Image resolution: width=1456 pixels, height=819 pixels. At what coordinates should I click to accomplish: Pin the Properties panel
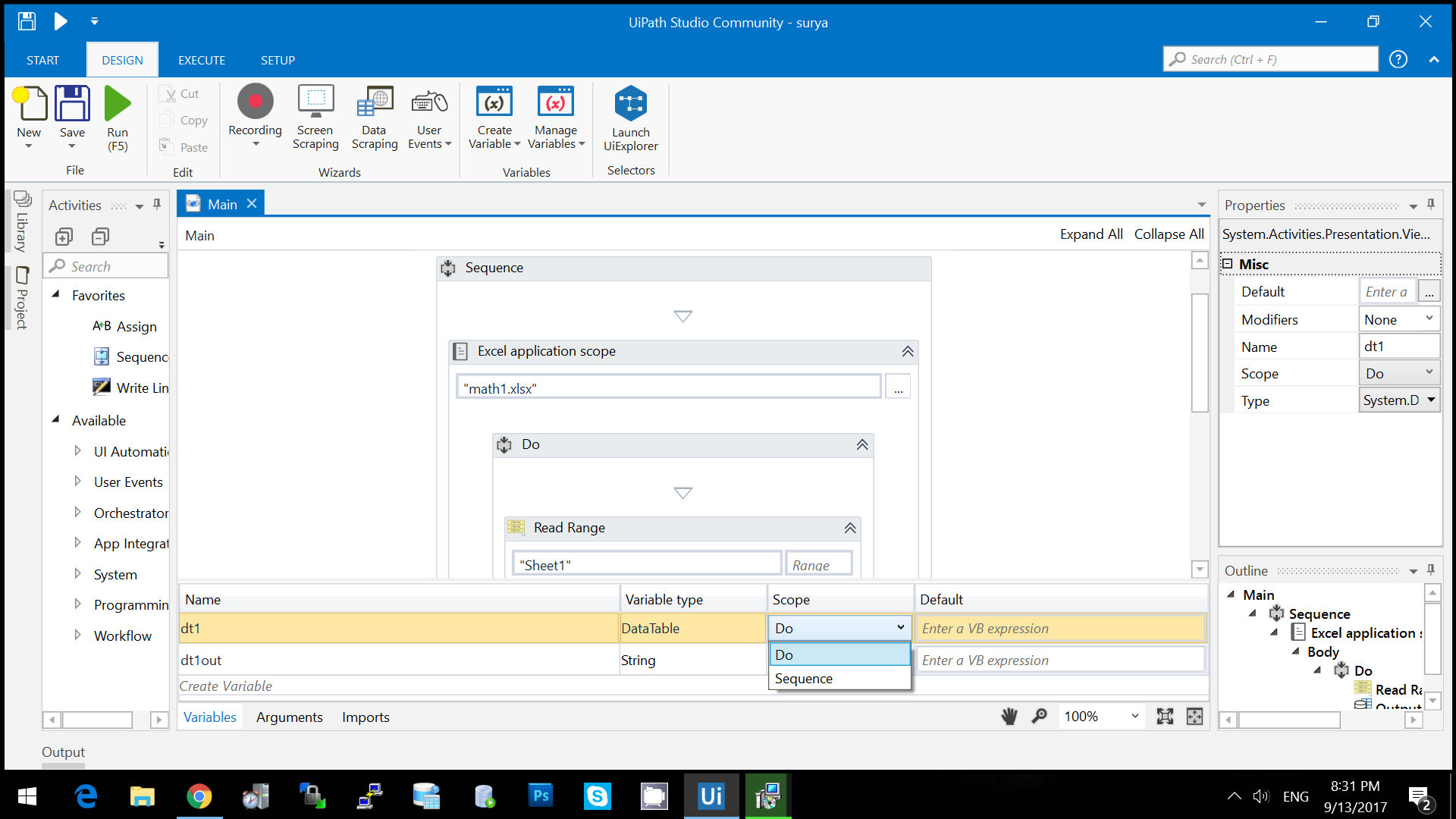coord(1431,205)
